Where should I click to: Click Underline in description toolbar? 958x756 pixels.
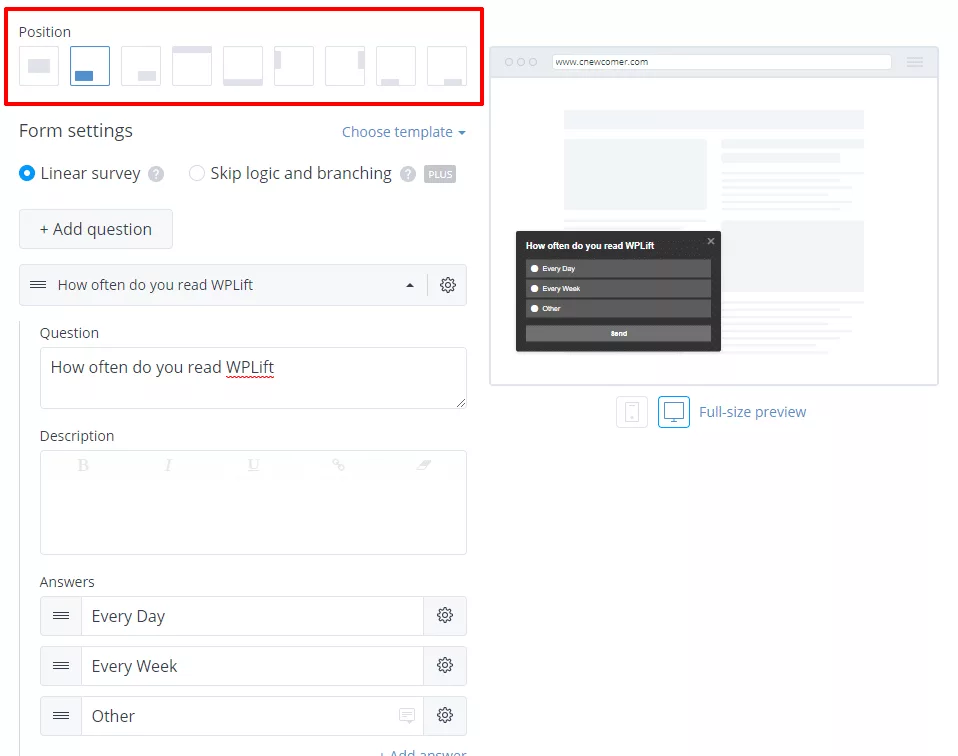(x=254, y=465)
